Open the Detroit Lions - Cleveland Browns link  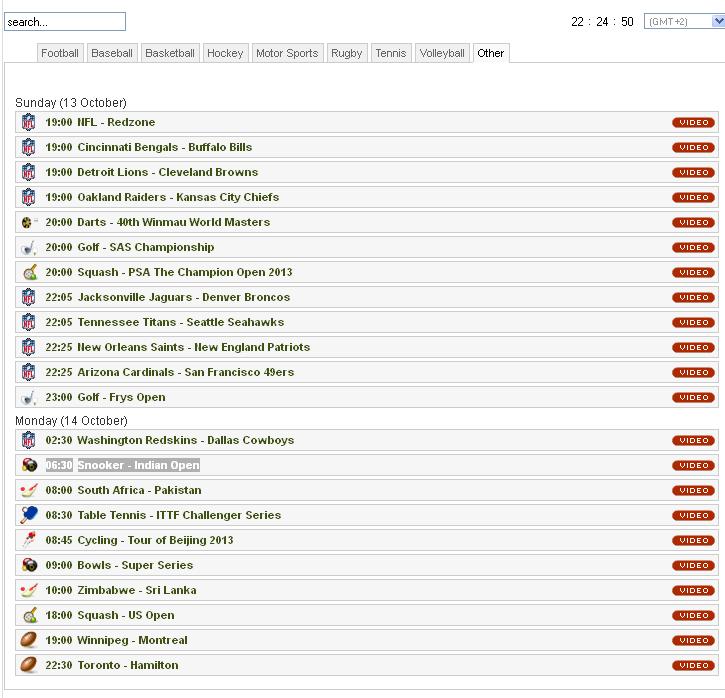coord(167,172)
